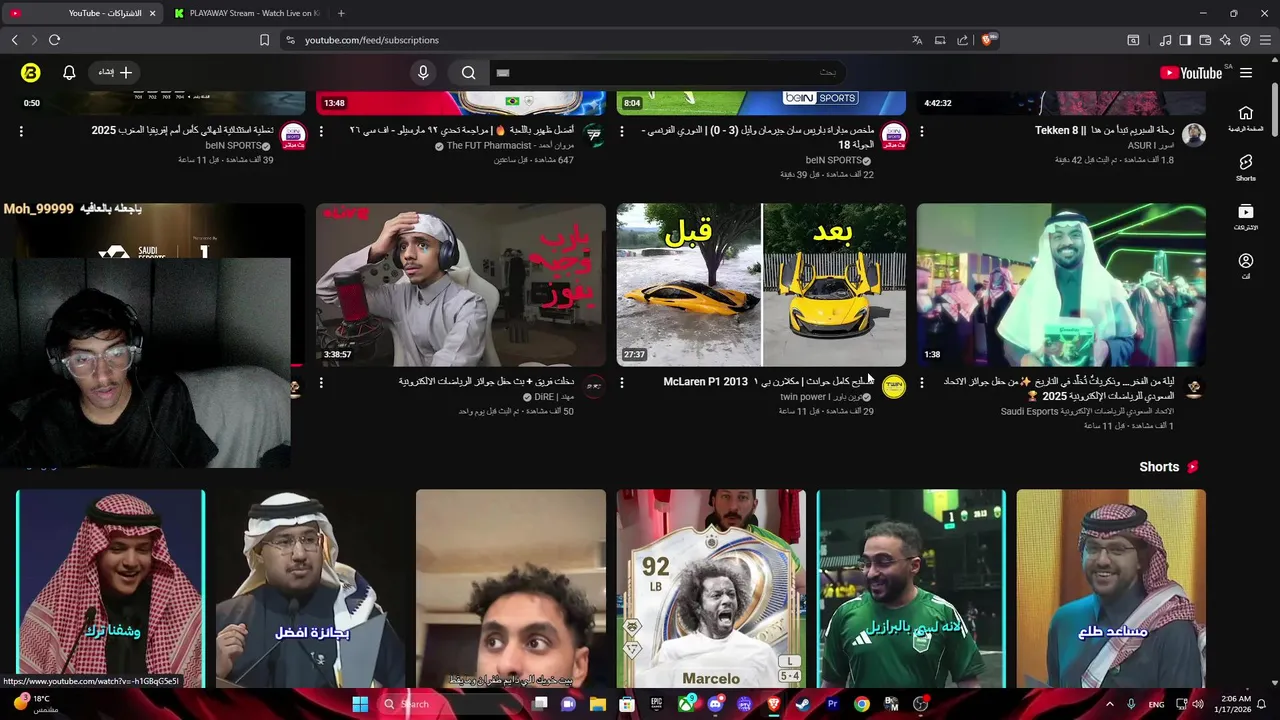Open File Explorer from the taskbar
This screenshot has height=720, width=1280.
click(x=598, y=704)
